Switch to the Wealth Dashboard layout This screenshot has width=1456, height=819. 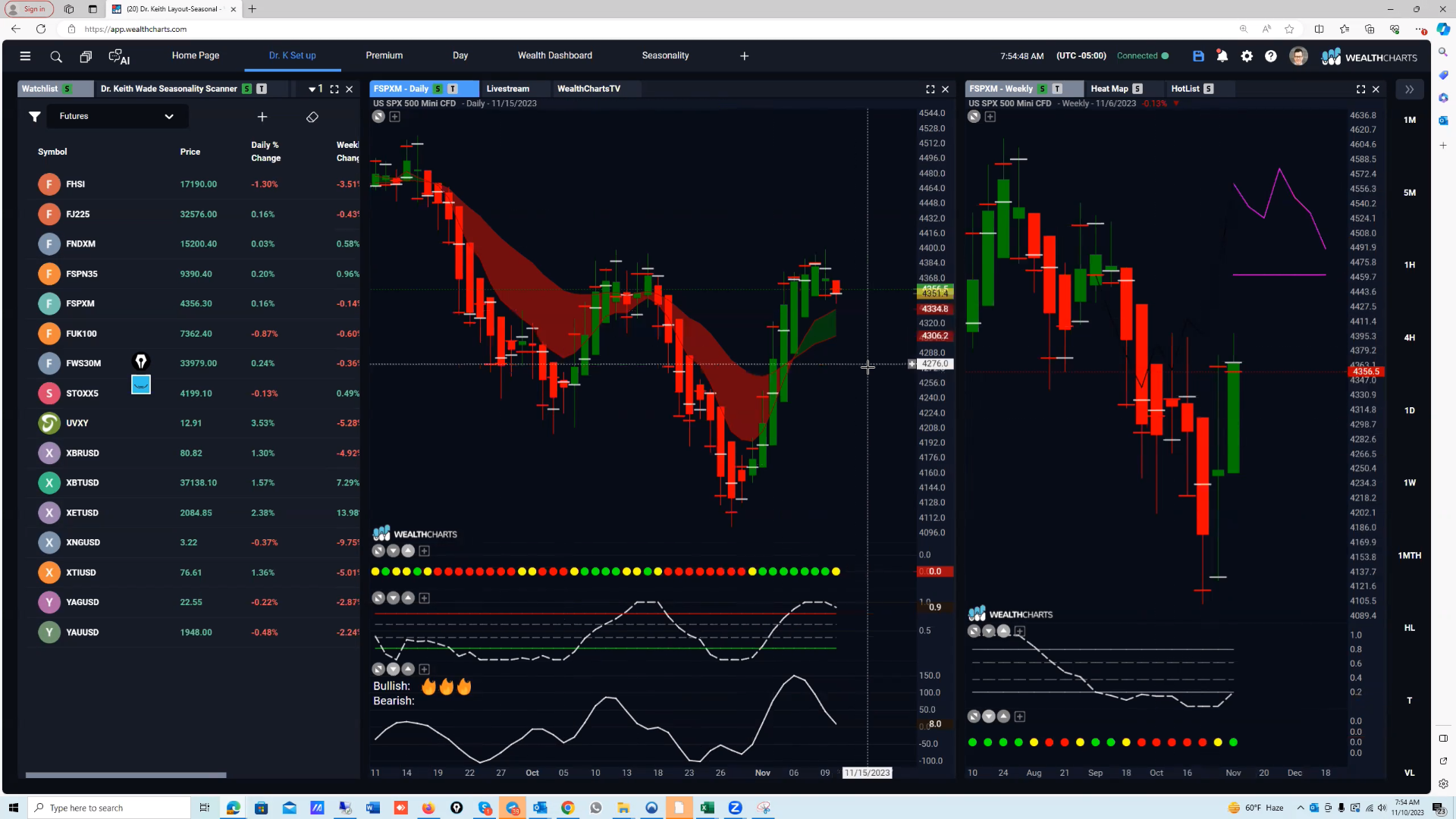[555, 55]
